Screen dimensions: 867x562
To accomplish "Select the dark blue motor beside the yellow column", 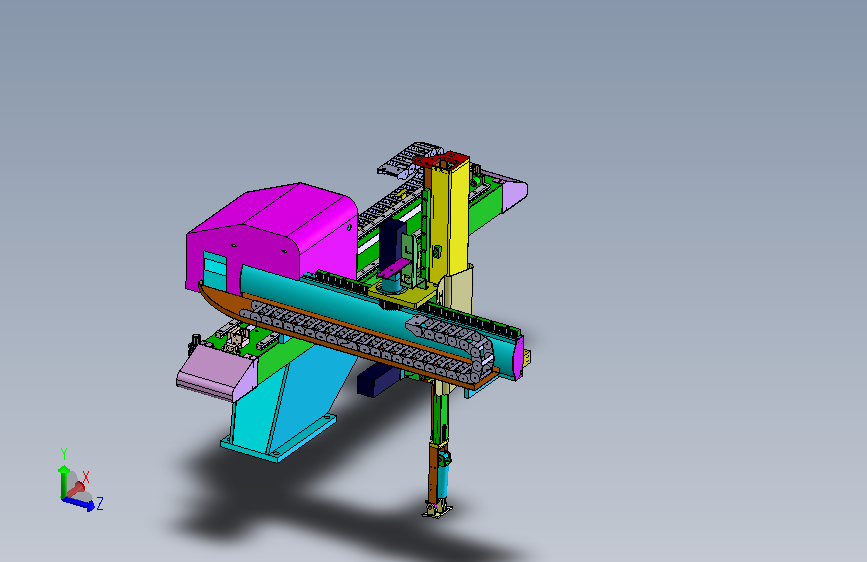I will coord(393,241).
